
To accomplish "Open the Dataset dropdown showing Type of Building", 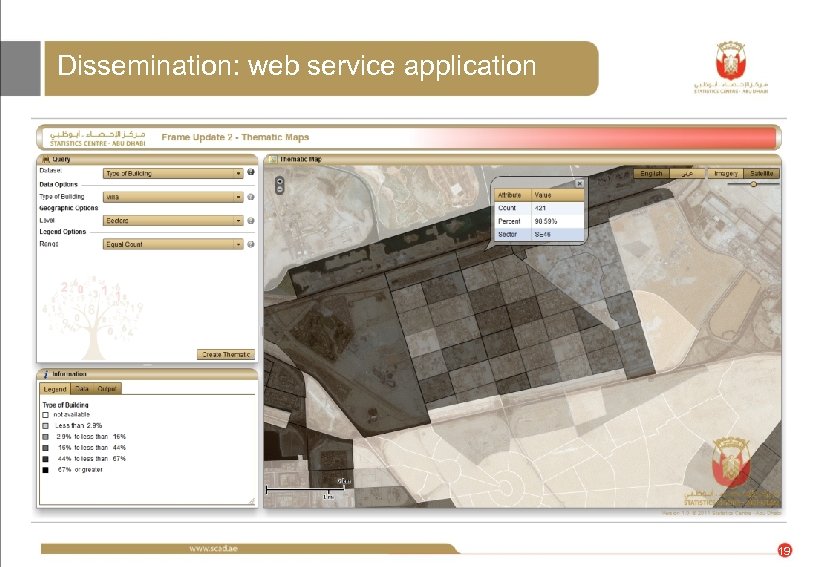I will click(x=173, y=173).
